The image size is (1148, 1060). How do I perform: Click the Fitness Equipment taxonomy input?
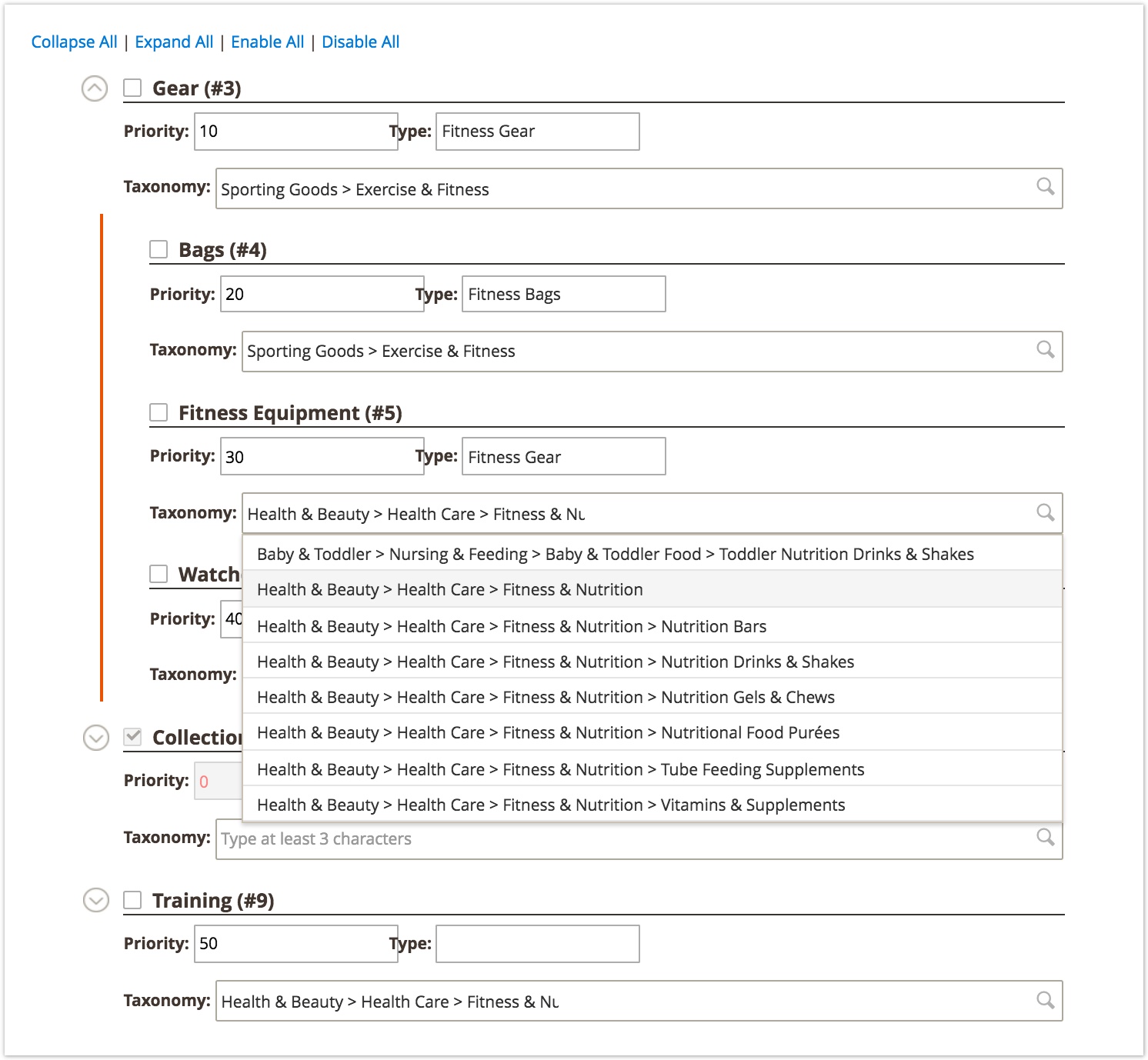click(x=652, y=513)
